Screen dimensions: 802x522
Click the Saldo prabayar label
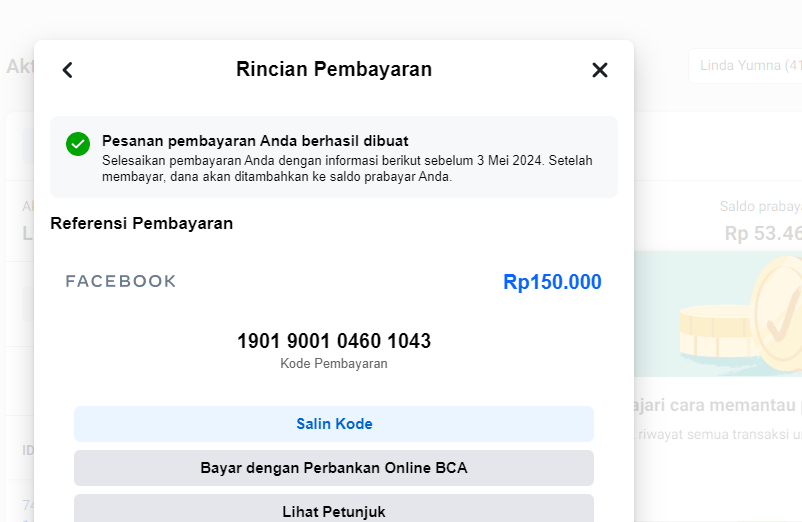click(760, 207)
